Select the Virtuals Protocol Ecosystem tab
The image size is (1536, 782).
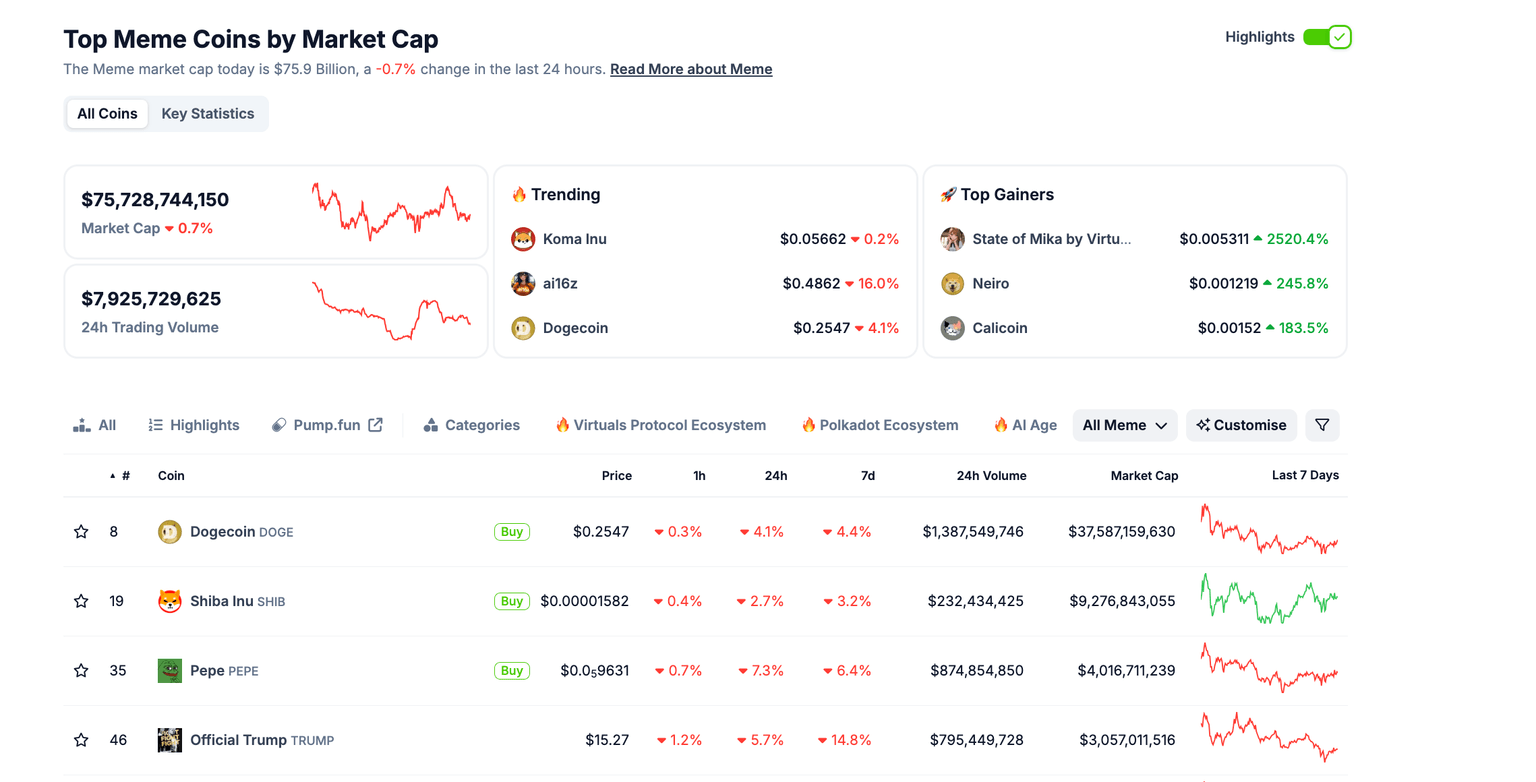660,425
